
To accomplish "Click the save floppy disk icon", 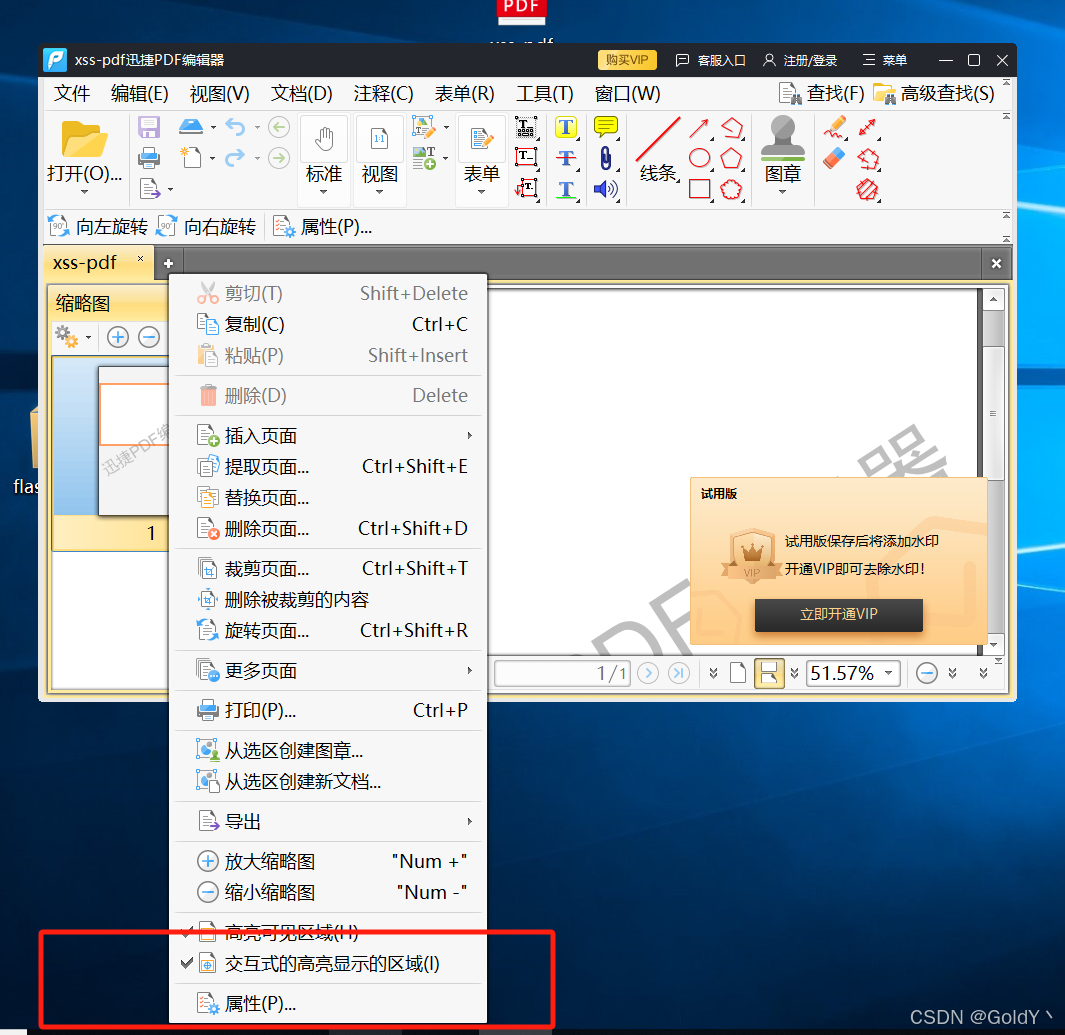I will click(x=149, y=128).
